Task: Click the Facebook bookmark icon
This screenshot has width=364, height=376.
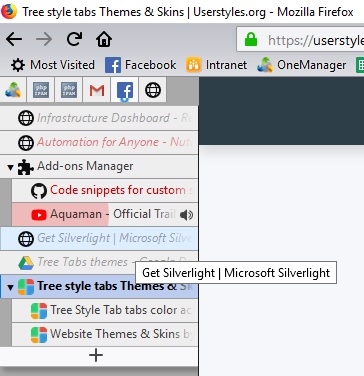Action: click(x=113, y=65)
